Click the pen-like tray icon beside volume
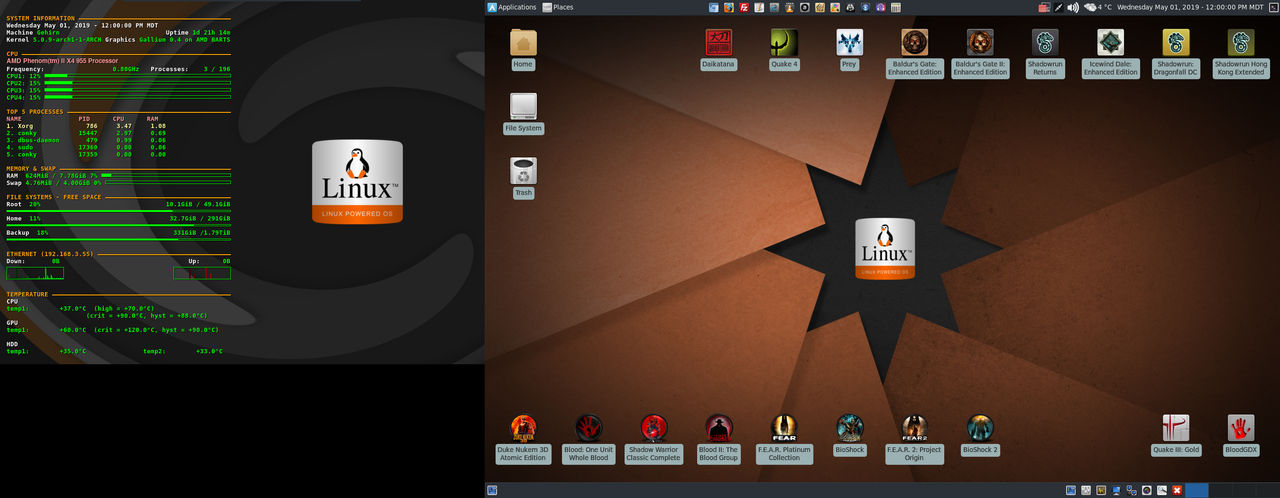 [1058, 7]
